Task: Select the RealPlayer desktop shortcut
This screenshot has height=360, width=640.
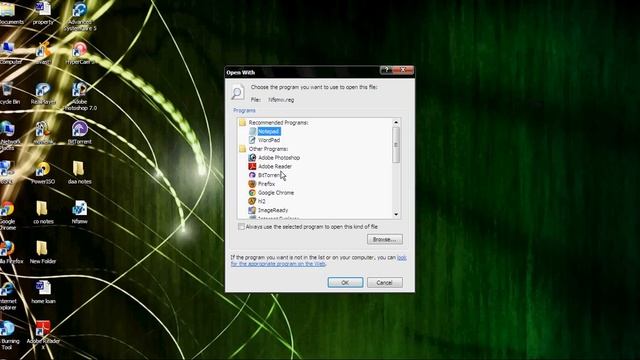Action: coord(43,93)
